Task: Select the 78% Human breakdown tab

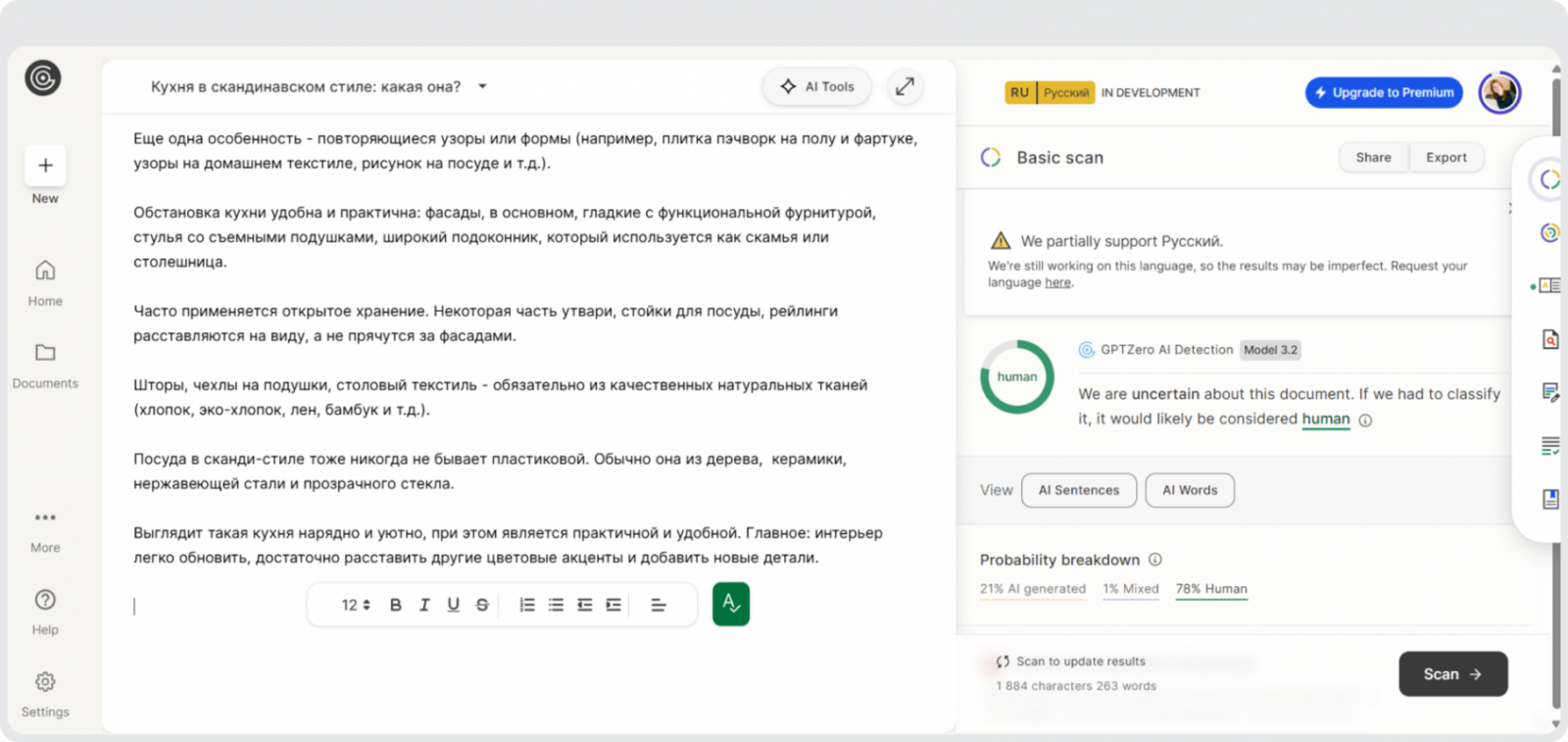Action: coord(1211,589)
